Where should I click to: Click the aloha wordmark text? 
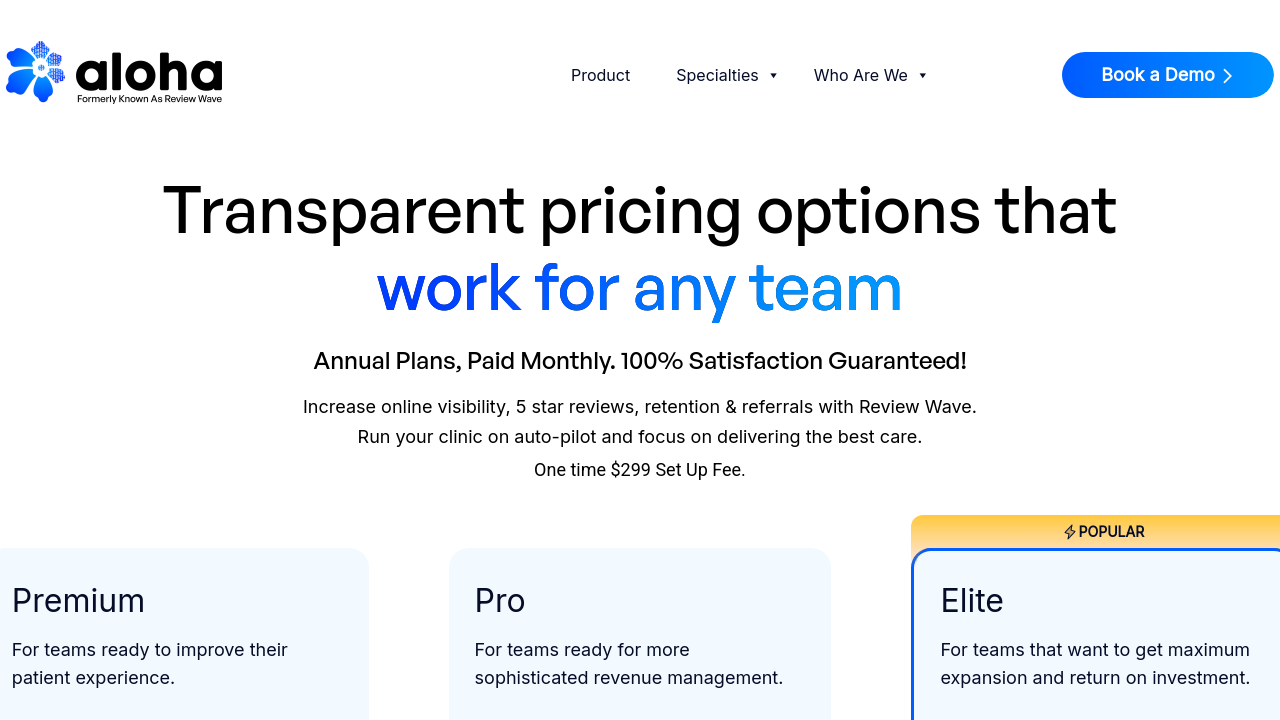(149, 71)
